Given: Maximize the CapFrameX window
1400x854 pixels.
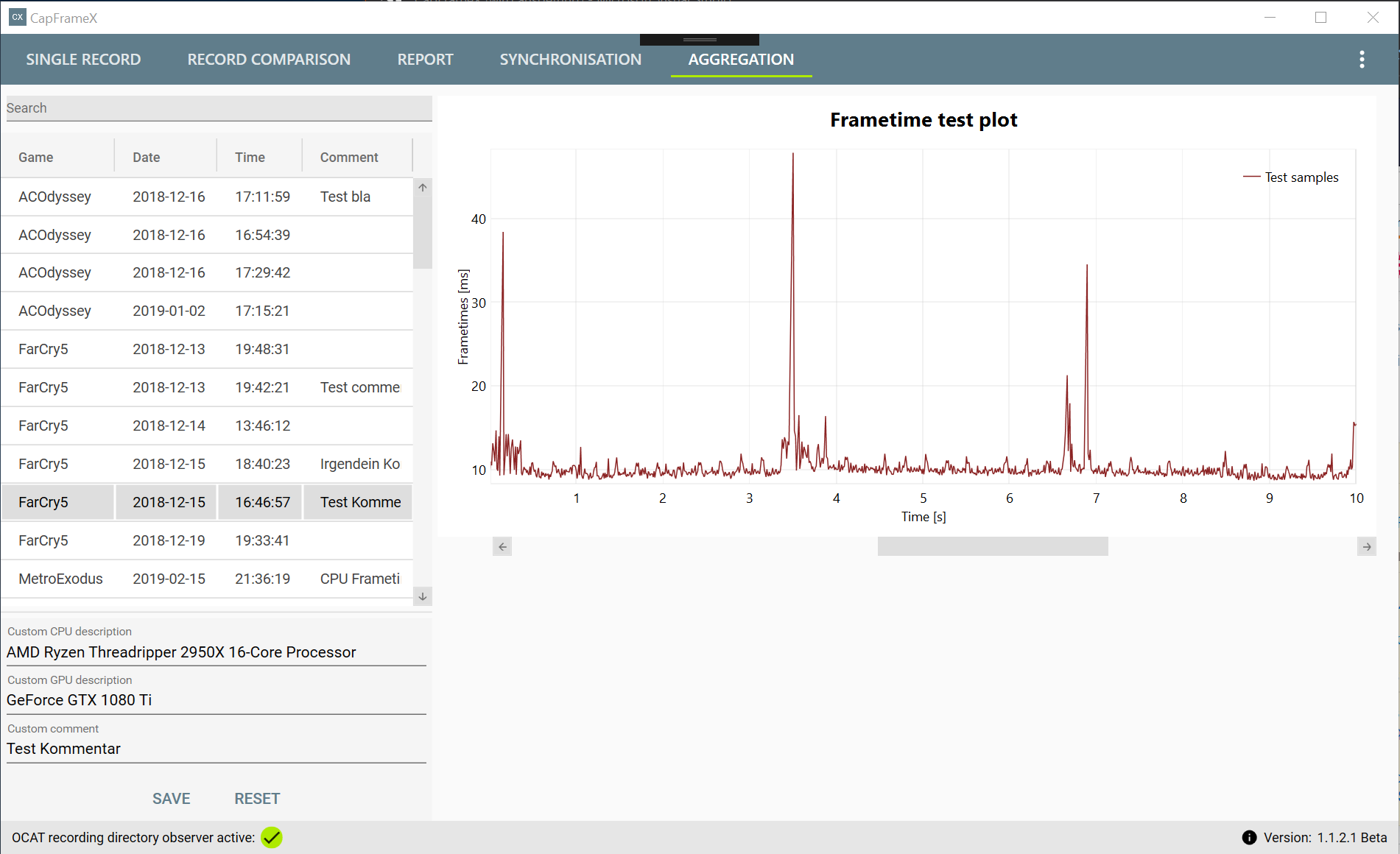Looking at the screenshot, I should tap(1320, 17).
